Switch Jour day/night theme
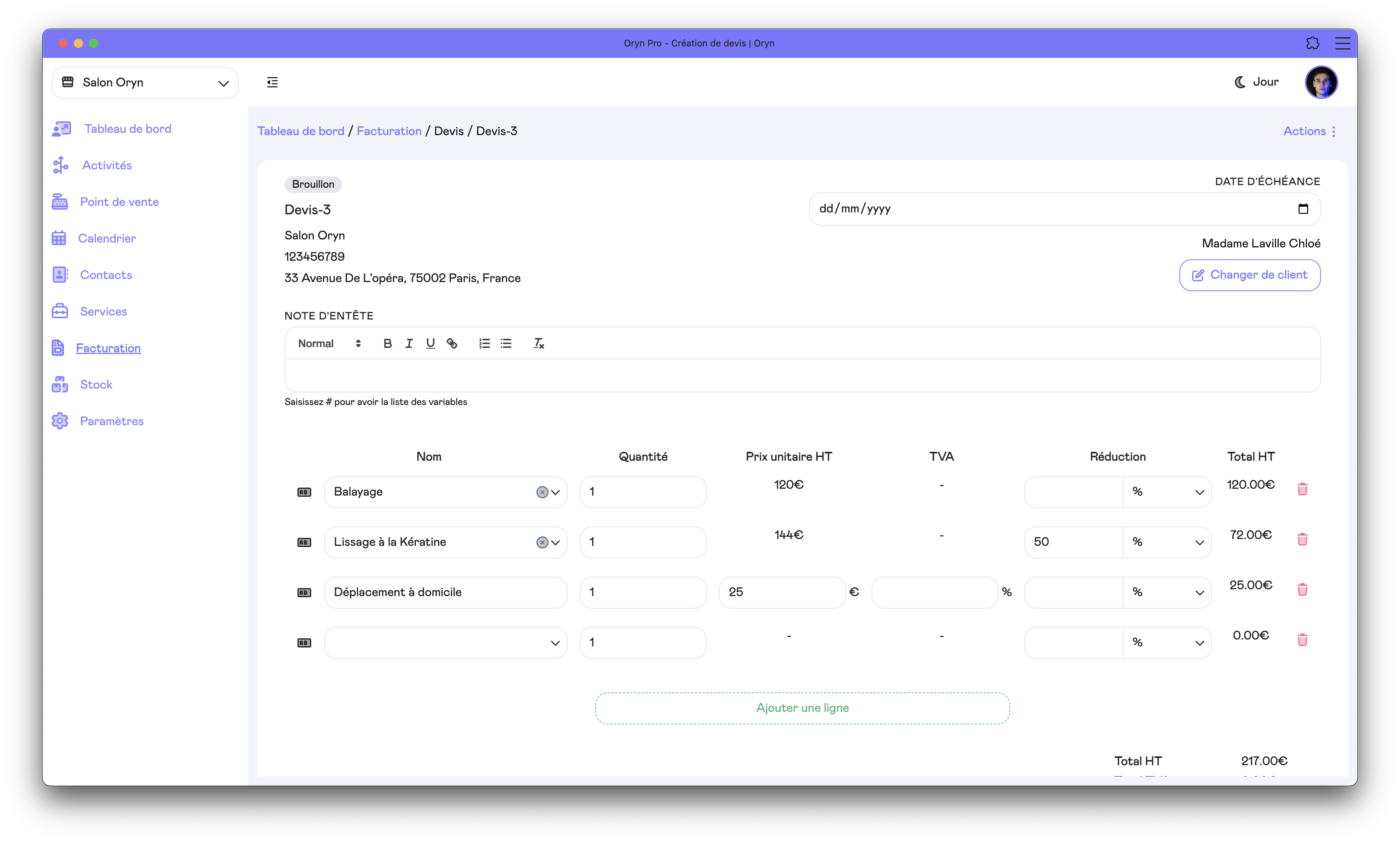 pos(1257,82)
